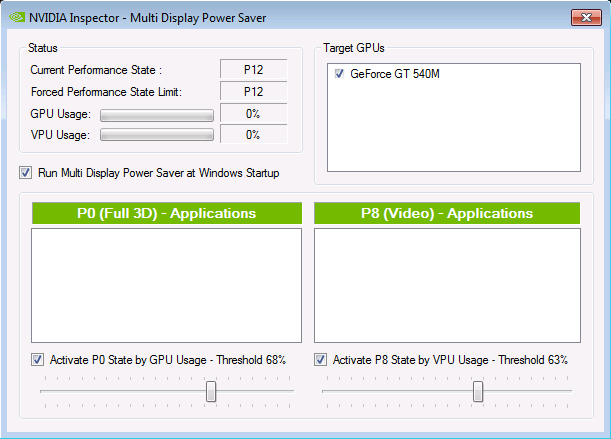Click the GPU Usage 0% value field
The width and height of the screenshot is (611, 439).
coord(254,113)
